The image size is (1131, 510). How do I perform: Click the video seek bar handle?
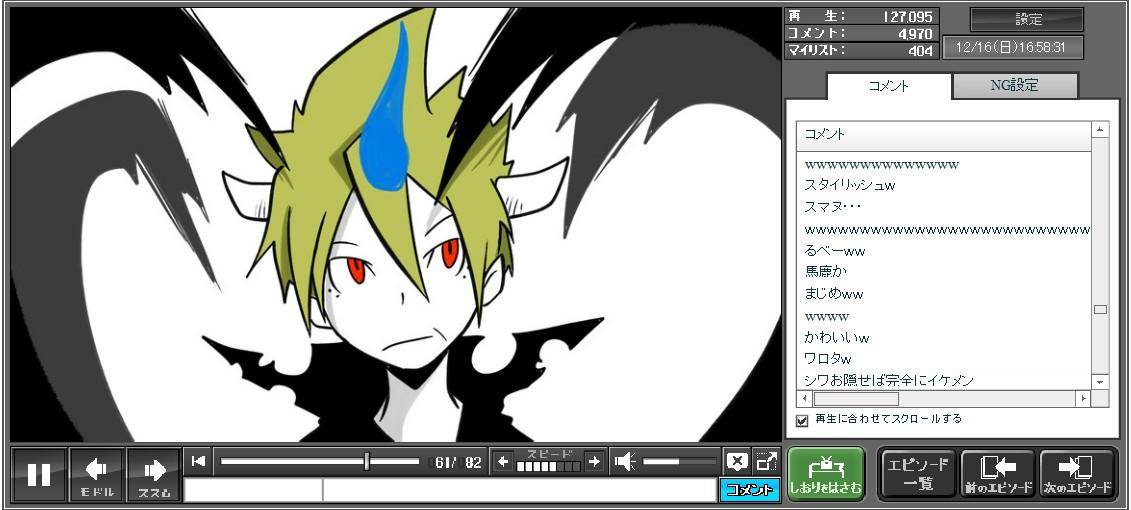(x=367, y=461)
